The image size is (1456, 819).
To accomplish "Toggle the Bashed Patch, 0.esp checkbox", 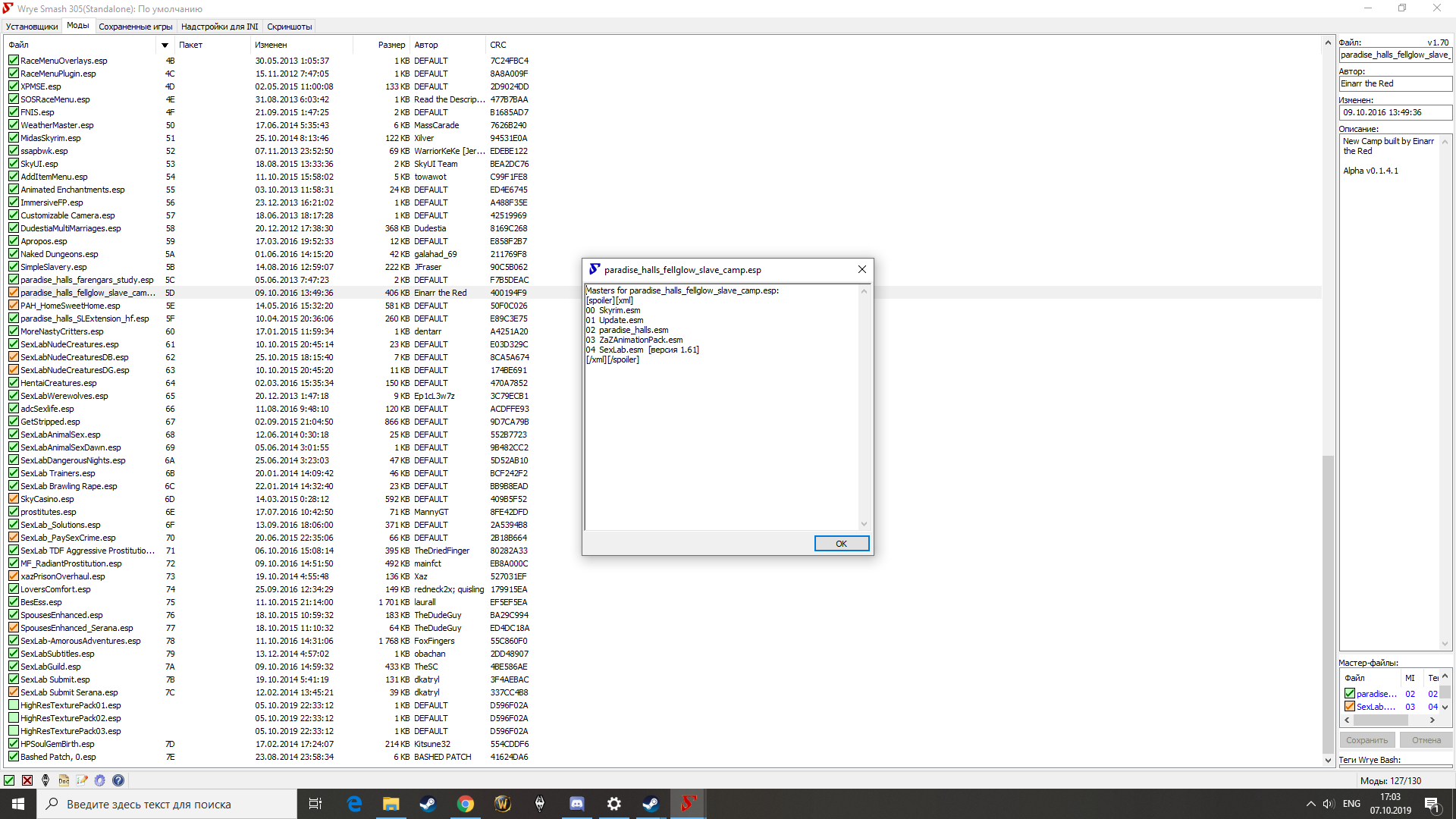I will click(x=14, y=757).
